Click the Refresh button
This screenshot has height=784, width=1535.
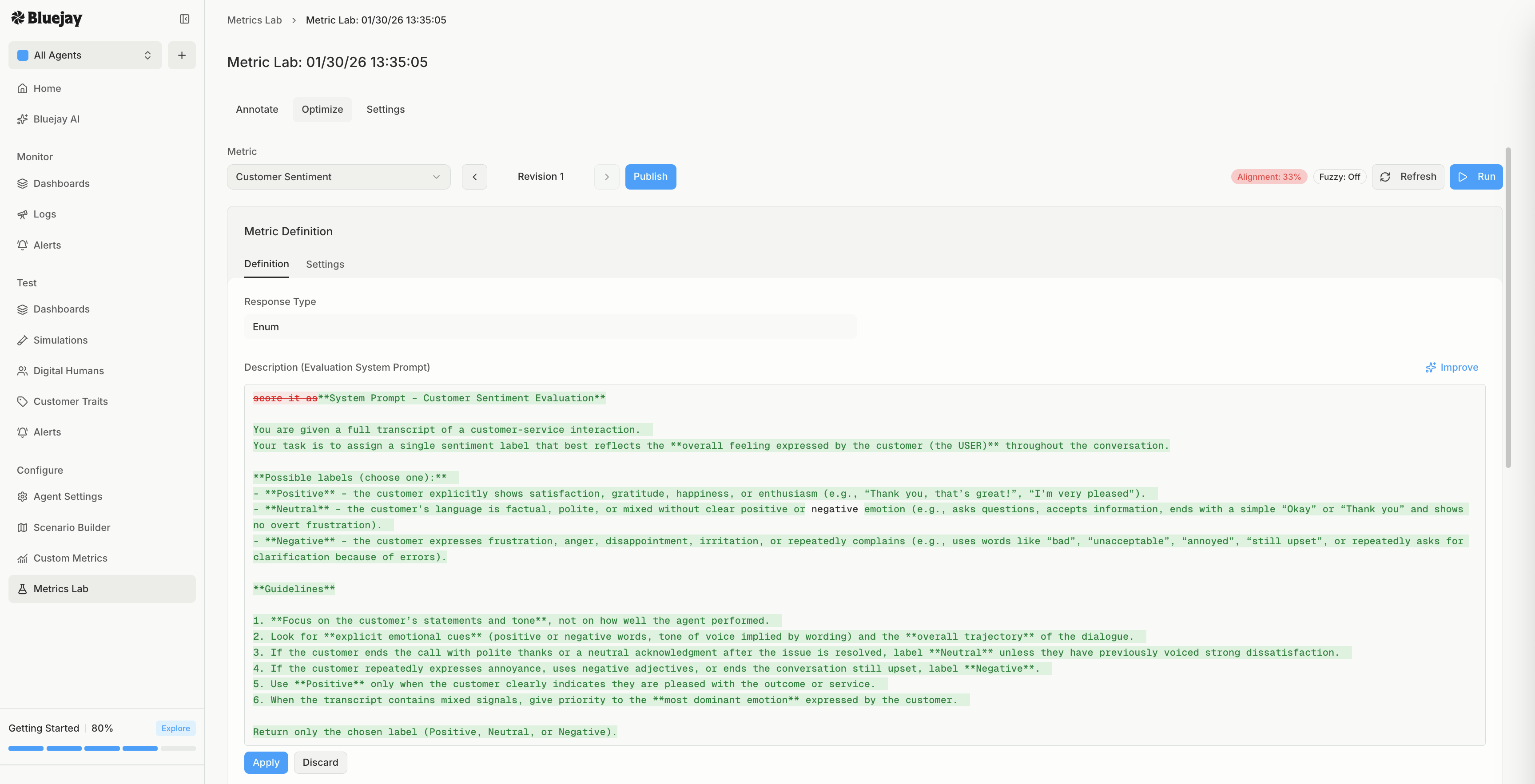(x=1408, y=177)
